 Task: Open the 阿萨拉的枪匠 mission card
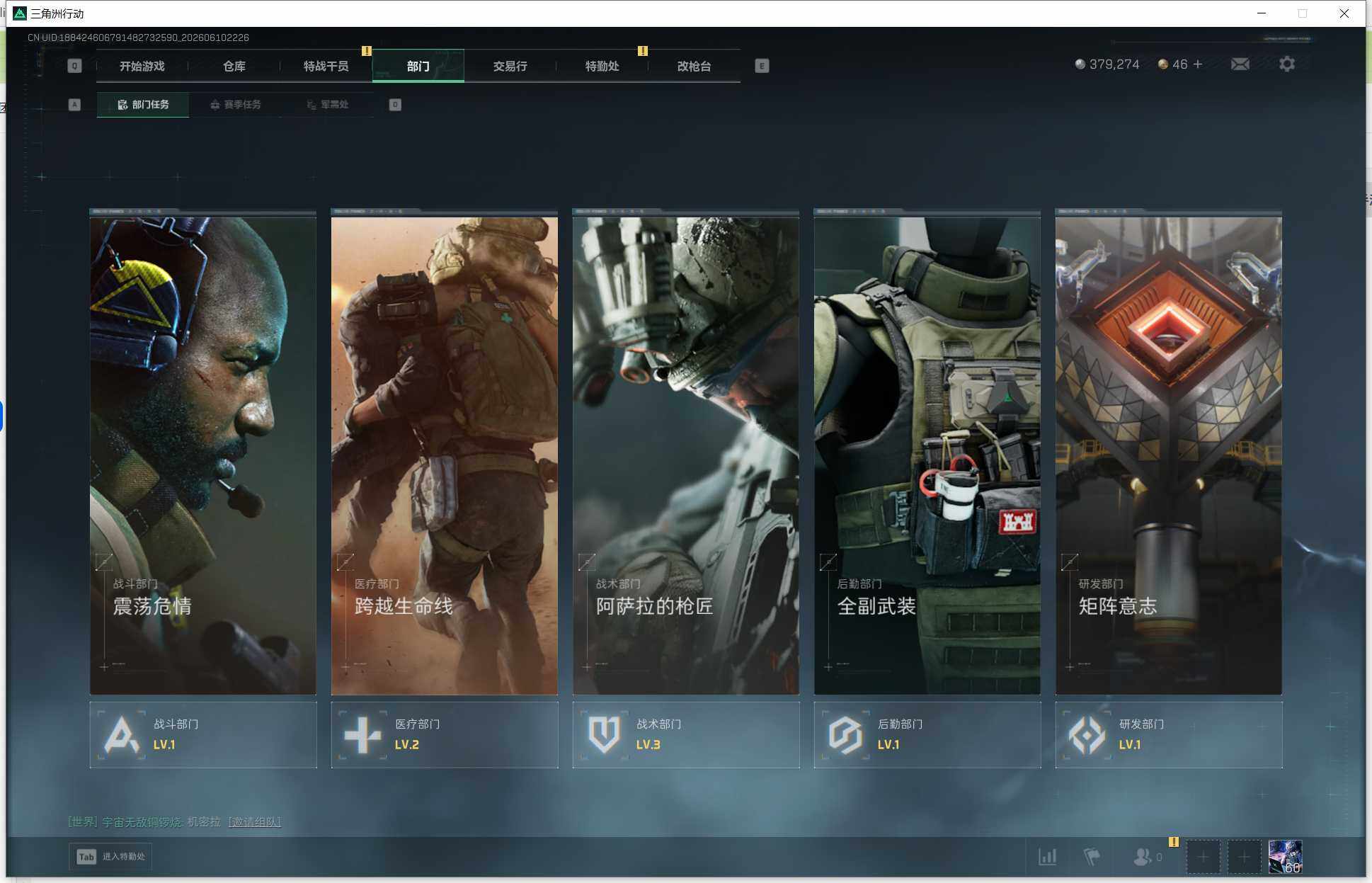[x=686, y=455]
